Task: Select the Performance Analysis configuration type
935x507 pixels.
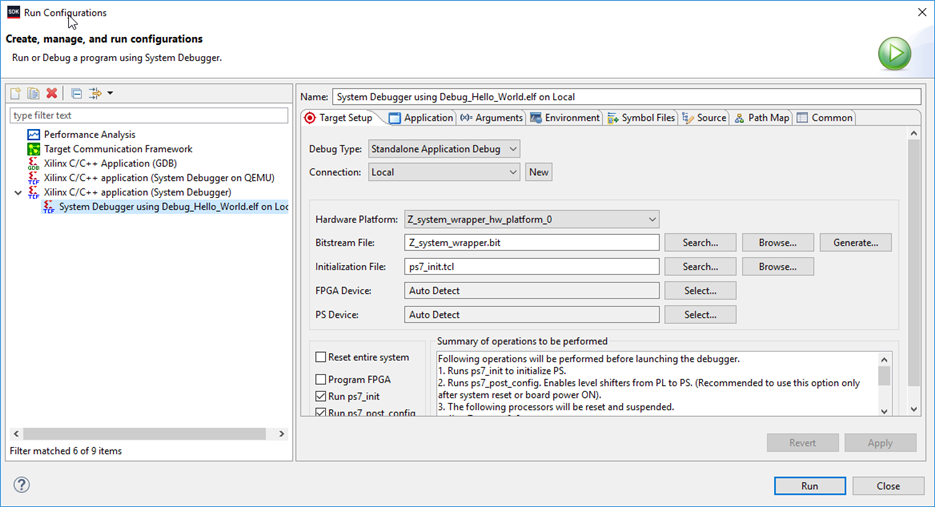Action: tap(89, 134)
